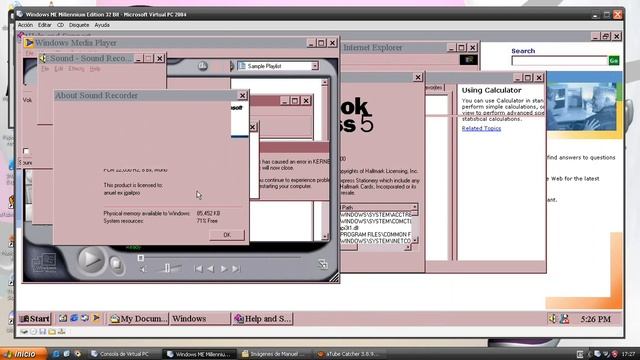Click OK in About Sound Recorder dialog
The image size is (640, 360).
tap(227, 235)
